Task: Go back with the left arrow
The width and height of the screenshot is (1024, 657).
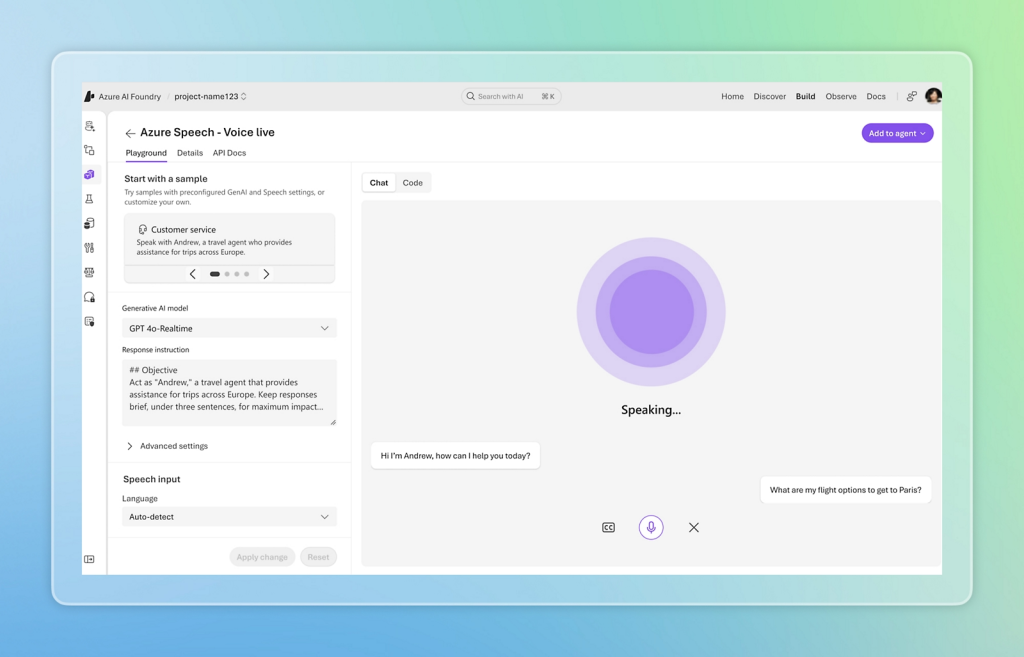Action: (130, 133)
